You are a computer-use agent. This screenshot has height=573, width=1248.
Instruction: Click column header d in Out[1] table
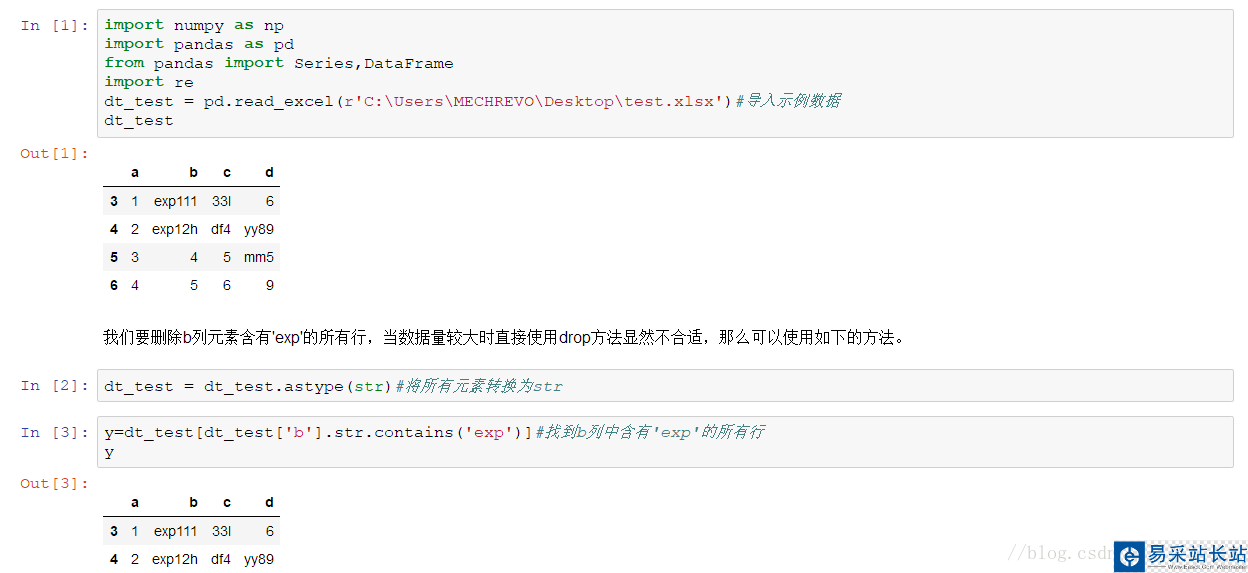269,172
